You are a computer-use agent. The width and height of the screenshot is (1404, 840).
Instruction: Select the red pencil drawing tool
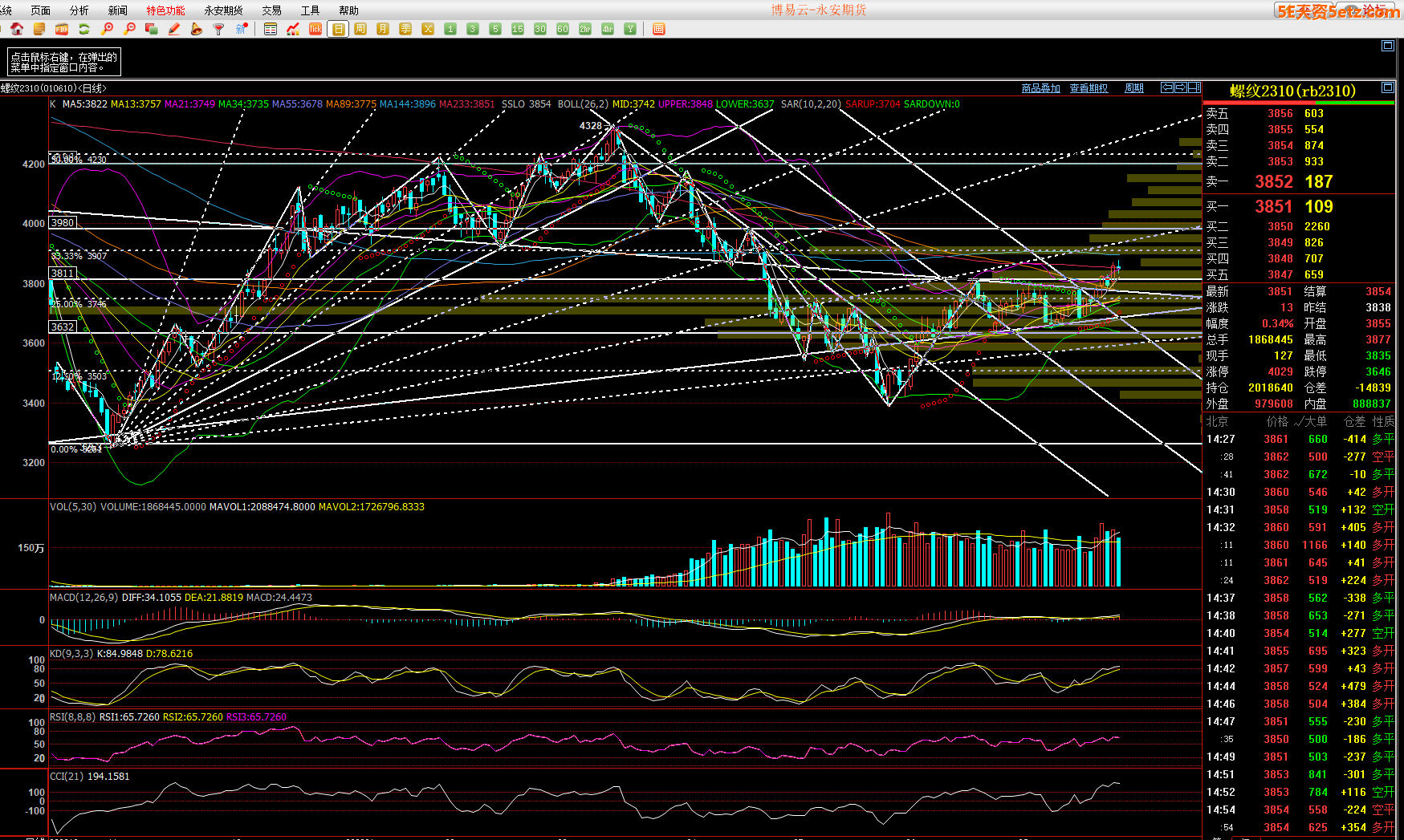[x=174, y=29]
